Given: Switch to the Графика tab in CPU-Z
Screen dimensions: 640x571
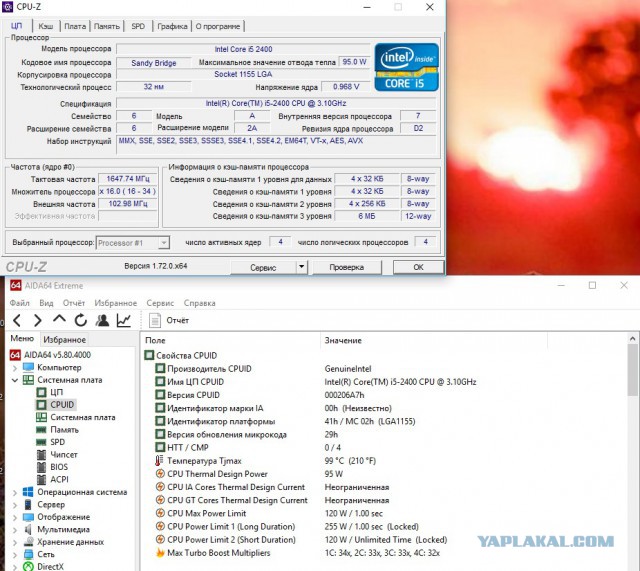Looking at the screenshot, I should click(172, 26).
